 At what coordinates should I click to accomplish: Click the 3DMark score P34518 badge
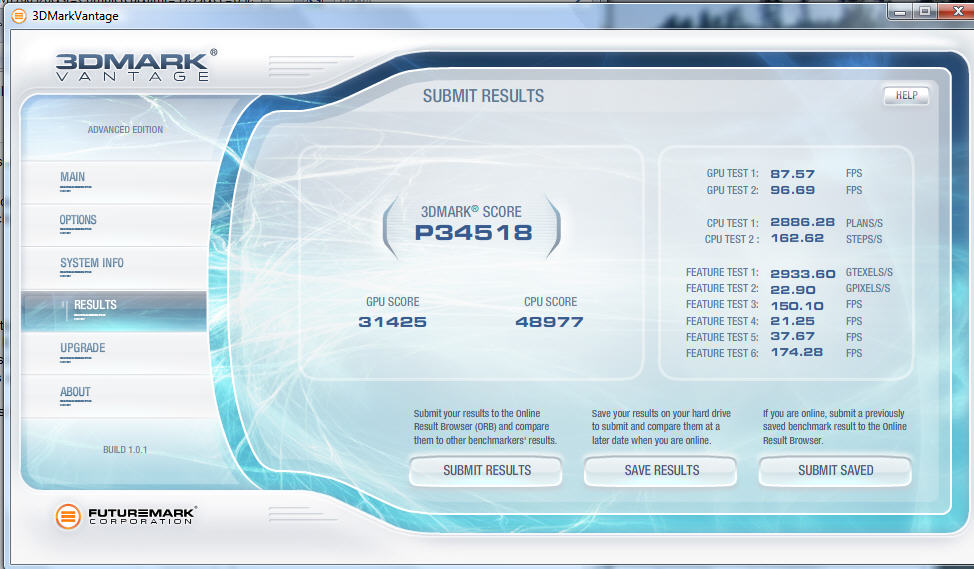tap(471, 232)
